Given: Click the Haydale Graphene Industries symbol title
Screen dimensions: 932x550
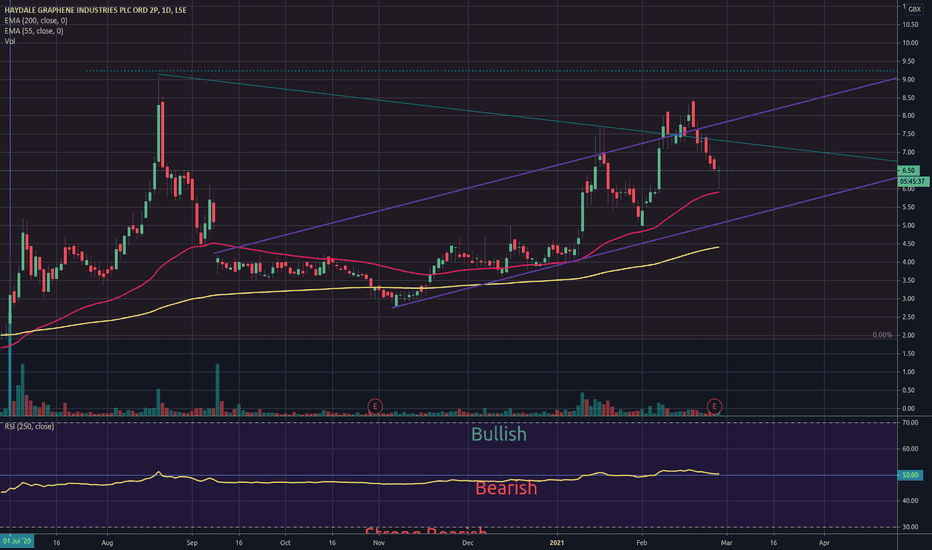Looking at the screenshot, I should [95, 10].
